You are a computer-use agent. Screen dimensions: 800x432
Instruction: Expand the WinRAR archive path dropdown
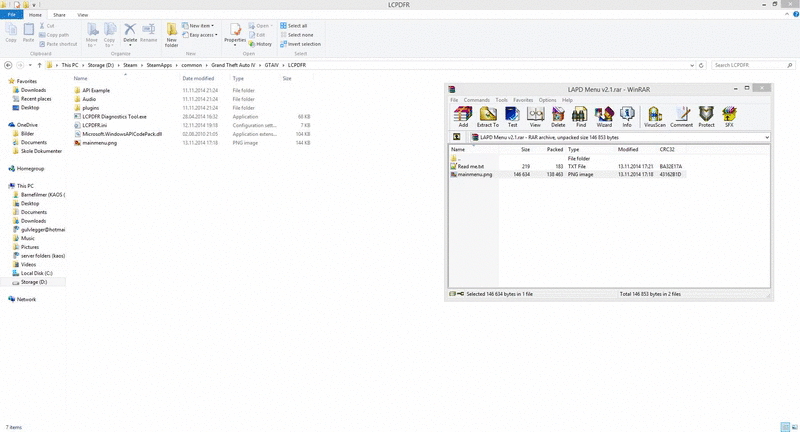click(766, 137)
